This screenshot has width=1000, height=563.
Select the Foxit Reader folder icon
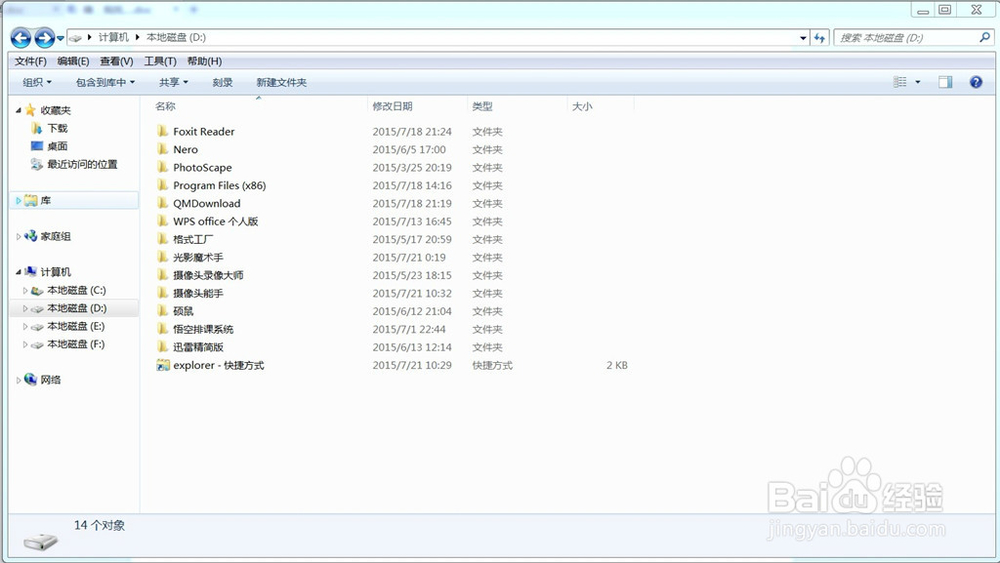tap(163, 131)
